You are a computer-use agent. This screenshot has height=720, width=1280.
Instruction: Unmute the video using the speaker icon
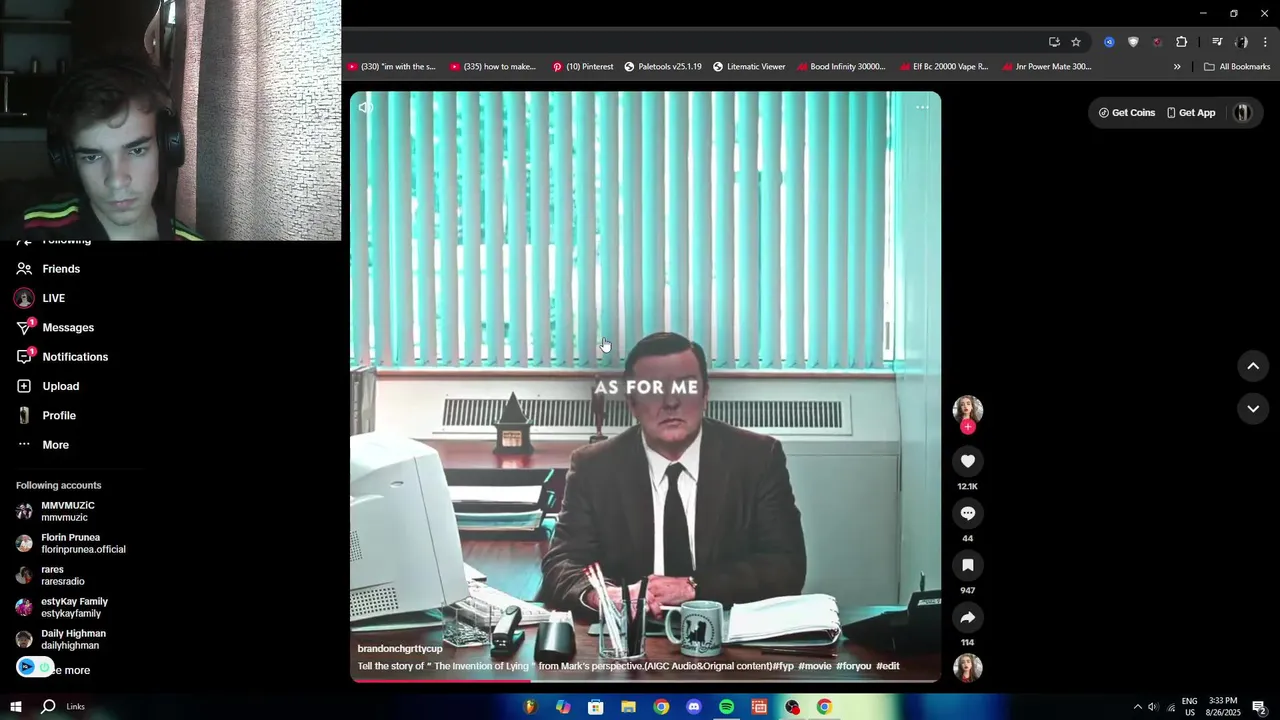click(x=366, y=107)
